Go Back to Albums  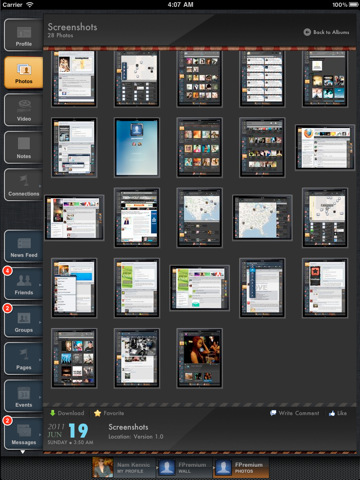[x=326, y=32]
